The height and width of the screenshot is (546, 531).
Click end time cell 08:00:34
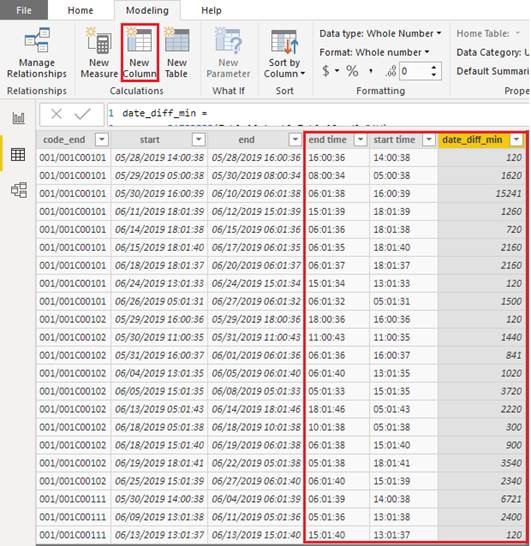click(327, 176)
